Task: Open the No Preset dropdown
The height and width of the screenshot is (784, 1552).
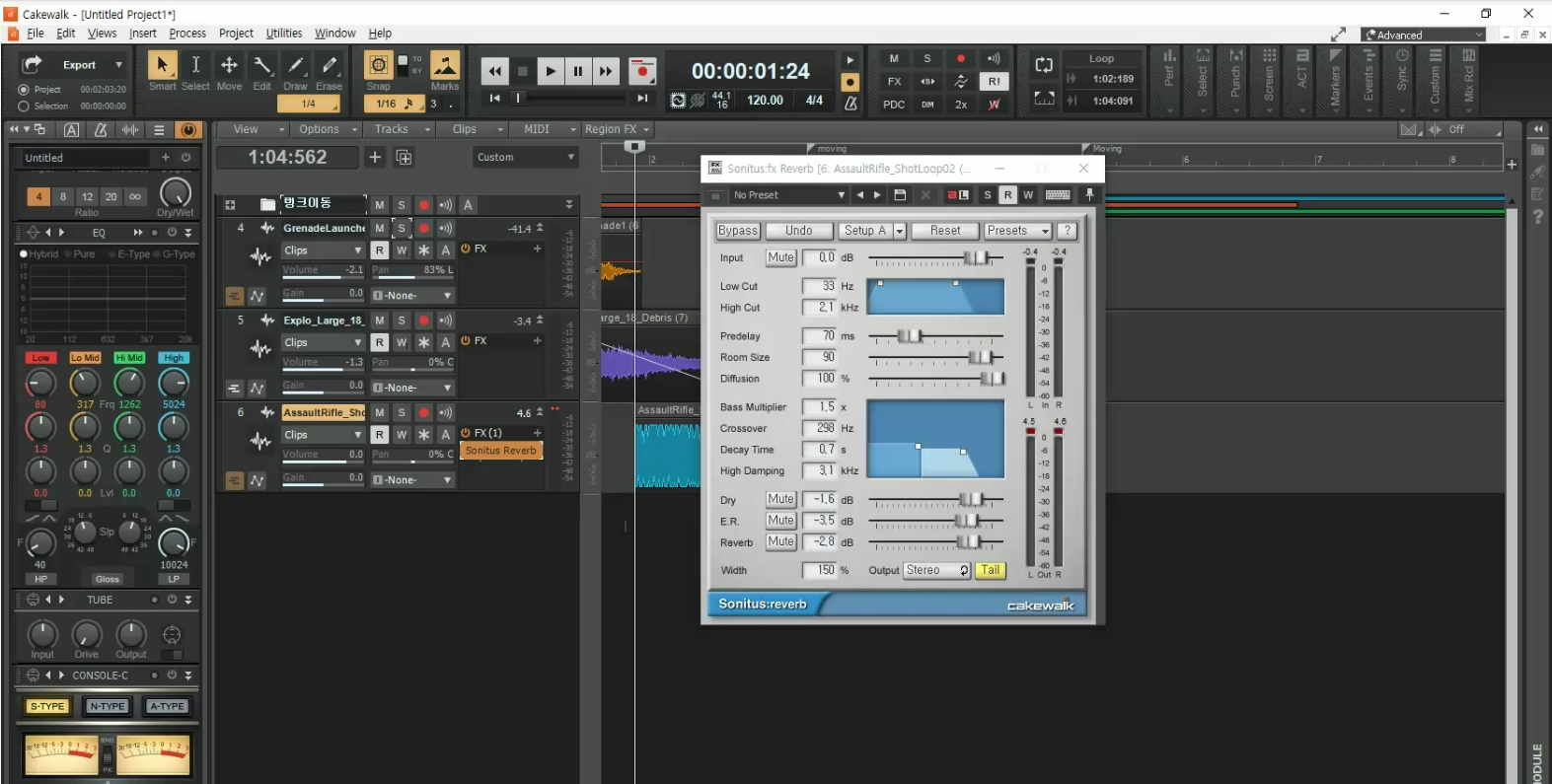Action: pos(788,195)
